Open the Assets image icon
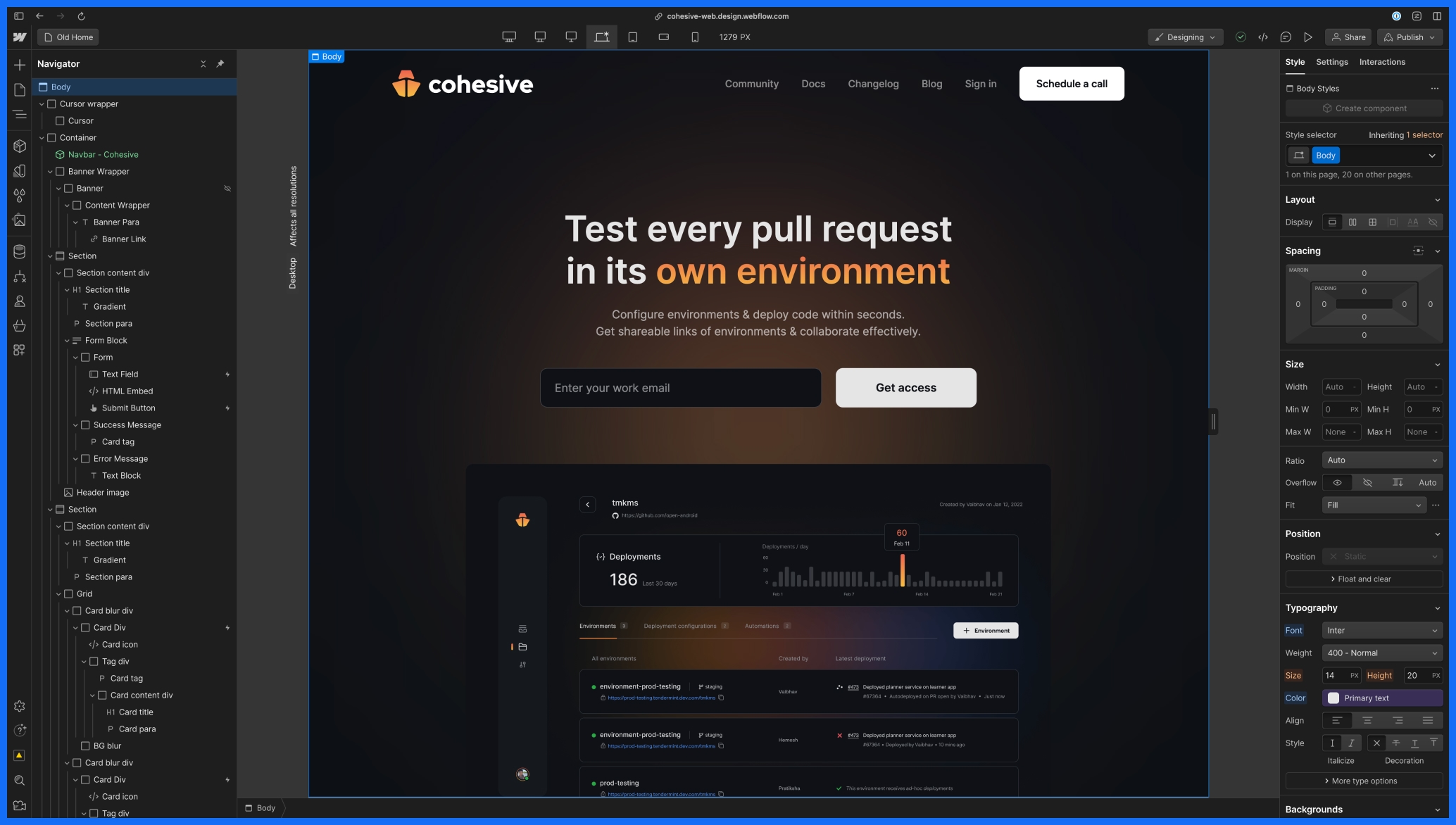 click(20, 220)
